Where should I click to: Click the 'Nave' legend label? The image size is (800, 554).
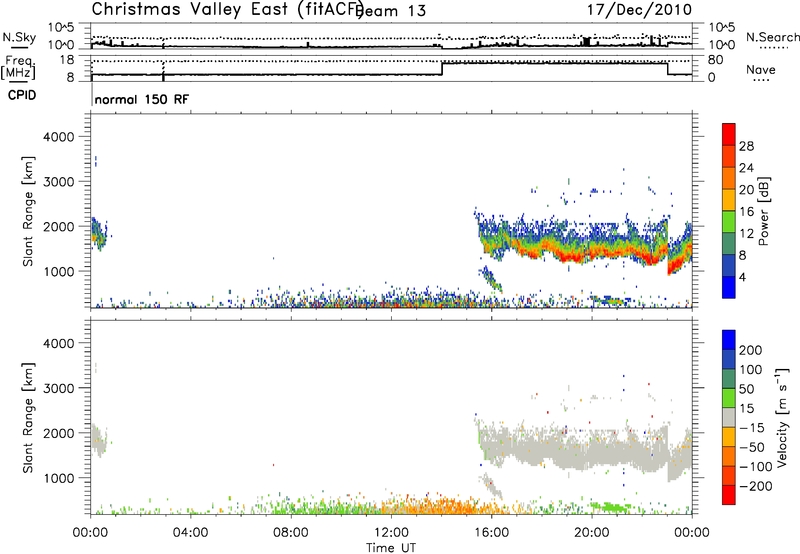(761, 69)
